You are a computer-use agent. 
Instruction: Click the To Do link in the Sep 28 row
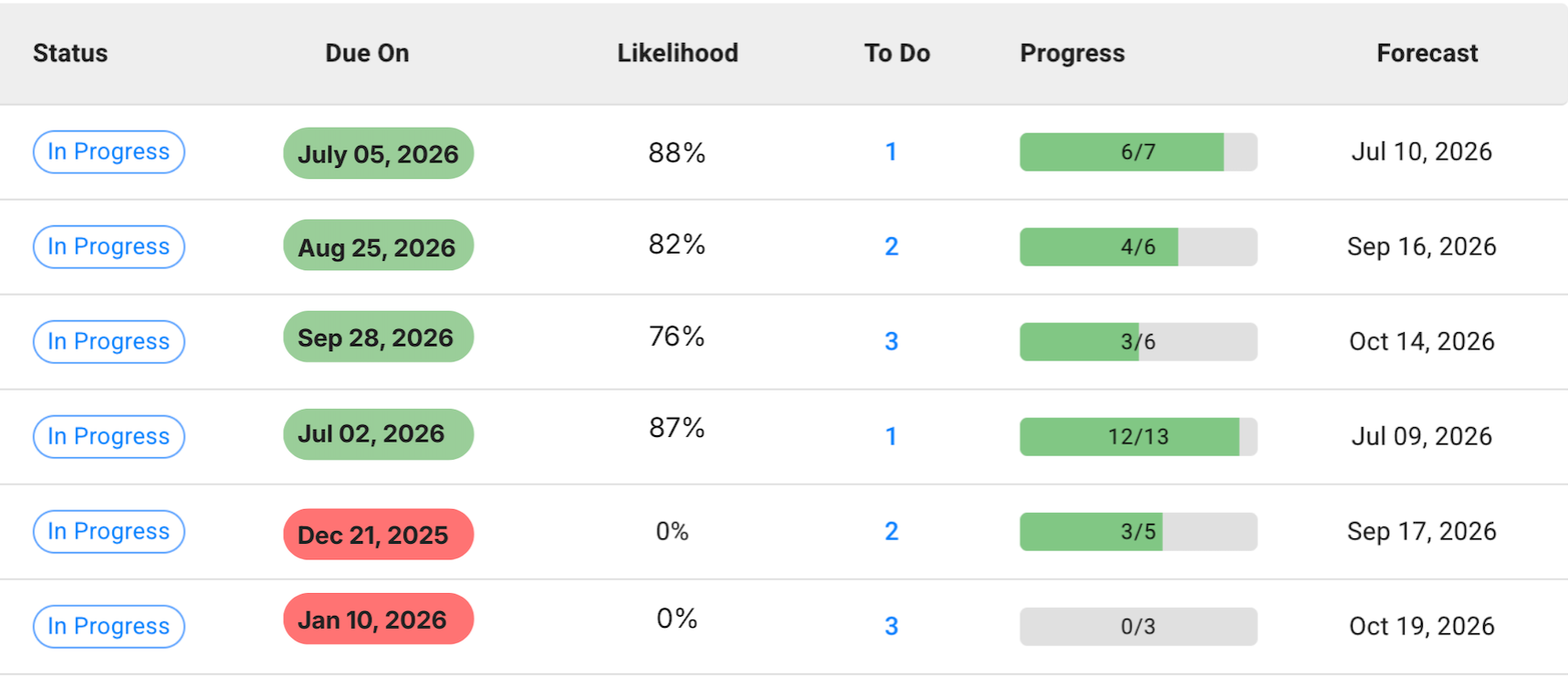[892, 342]
